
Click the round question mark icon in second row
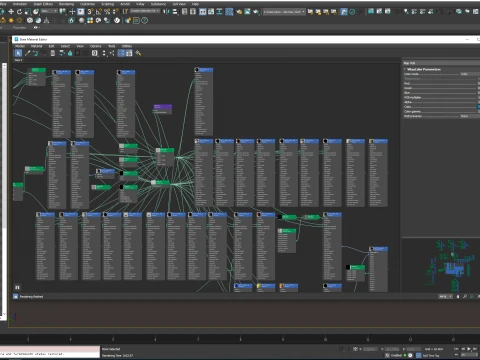tap(145, 21)
